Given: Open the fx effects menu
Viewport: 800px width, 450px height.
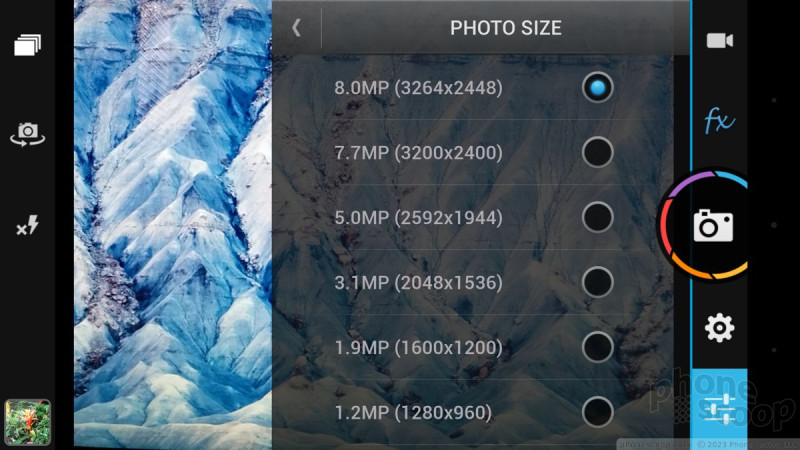Looking at the screenshot, I should [719, 121].
